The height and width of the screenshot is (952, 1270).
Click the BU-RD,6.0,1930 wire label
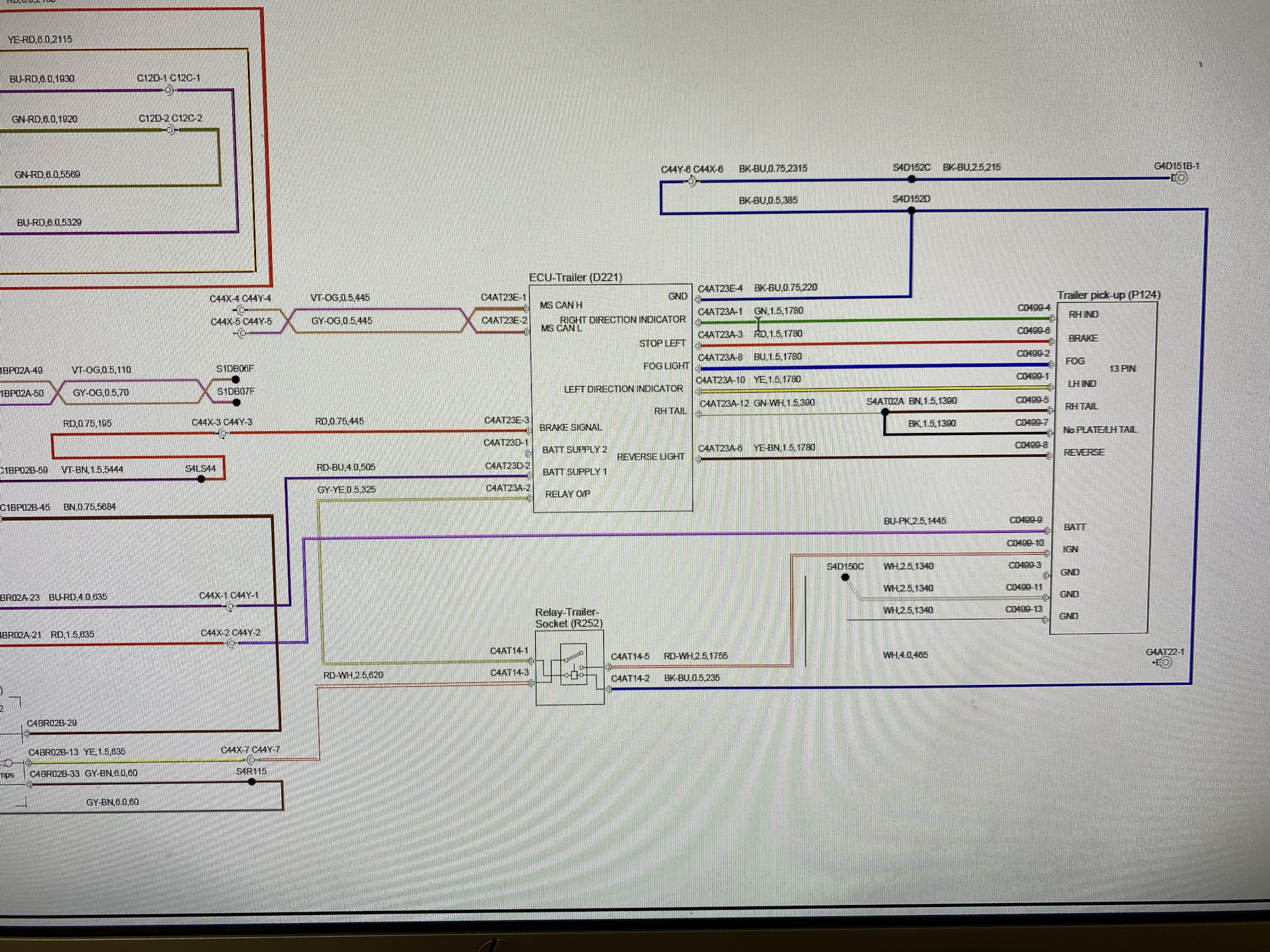click(x=42, y=79)
